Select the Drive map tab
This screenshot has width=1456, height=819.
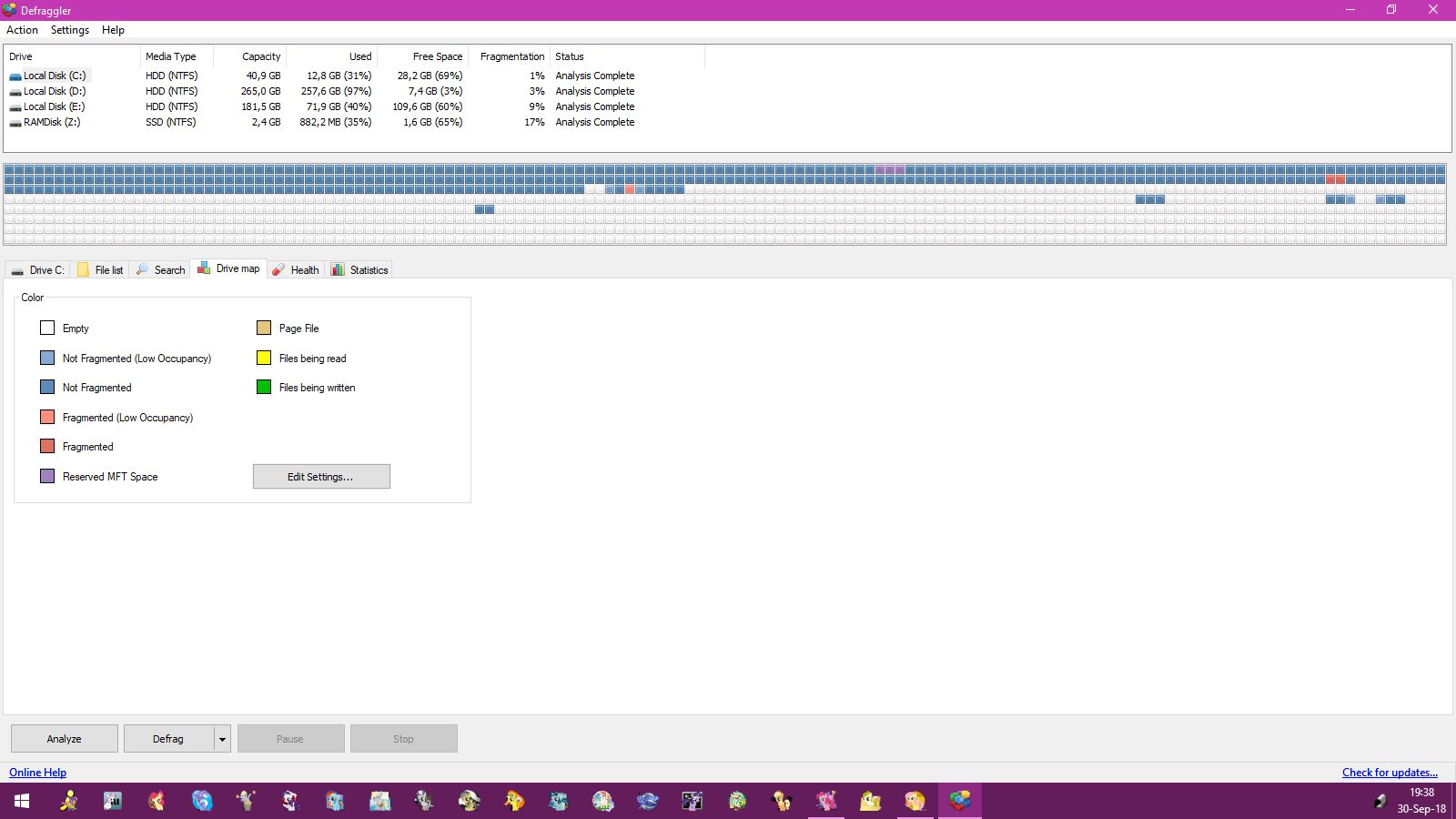[228, 268]
